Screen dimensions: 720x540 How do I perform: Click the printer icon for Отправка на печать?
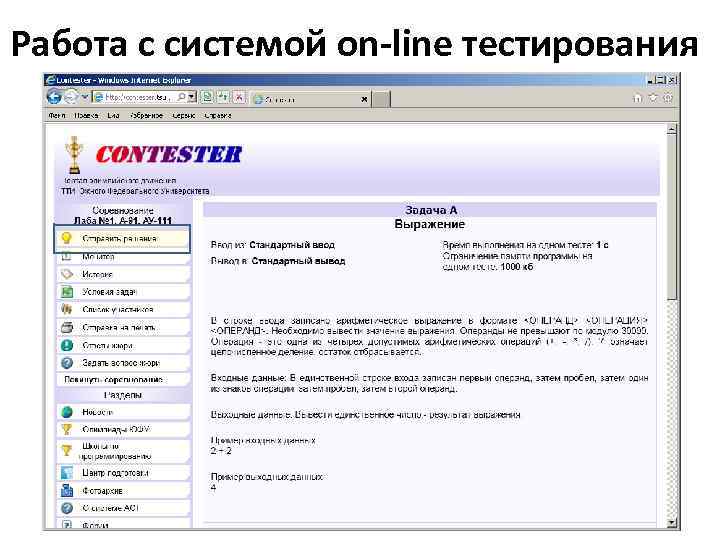[67, 327]
